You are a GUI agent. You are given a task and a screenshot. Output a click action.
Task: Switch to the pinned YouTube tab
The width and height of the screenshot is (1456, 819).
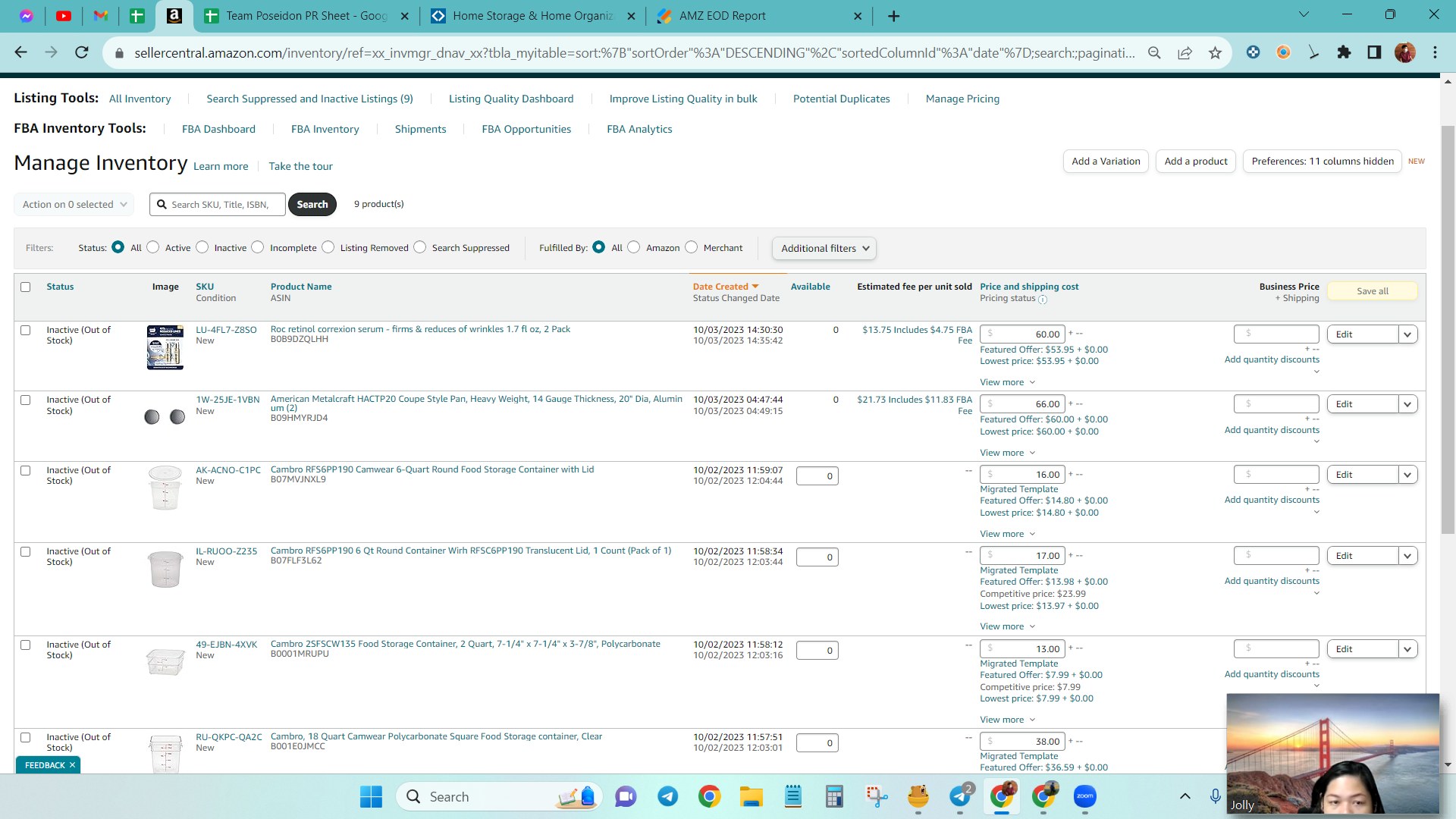pyautogui.click(x=64, y=16)
